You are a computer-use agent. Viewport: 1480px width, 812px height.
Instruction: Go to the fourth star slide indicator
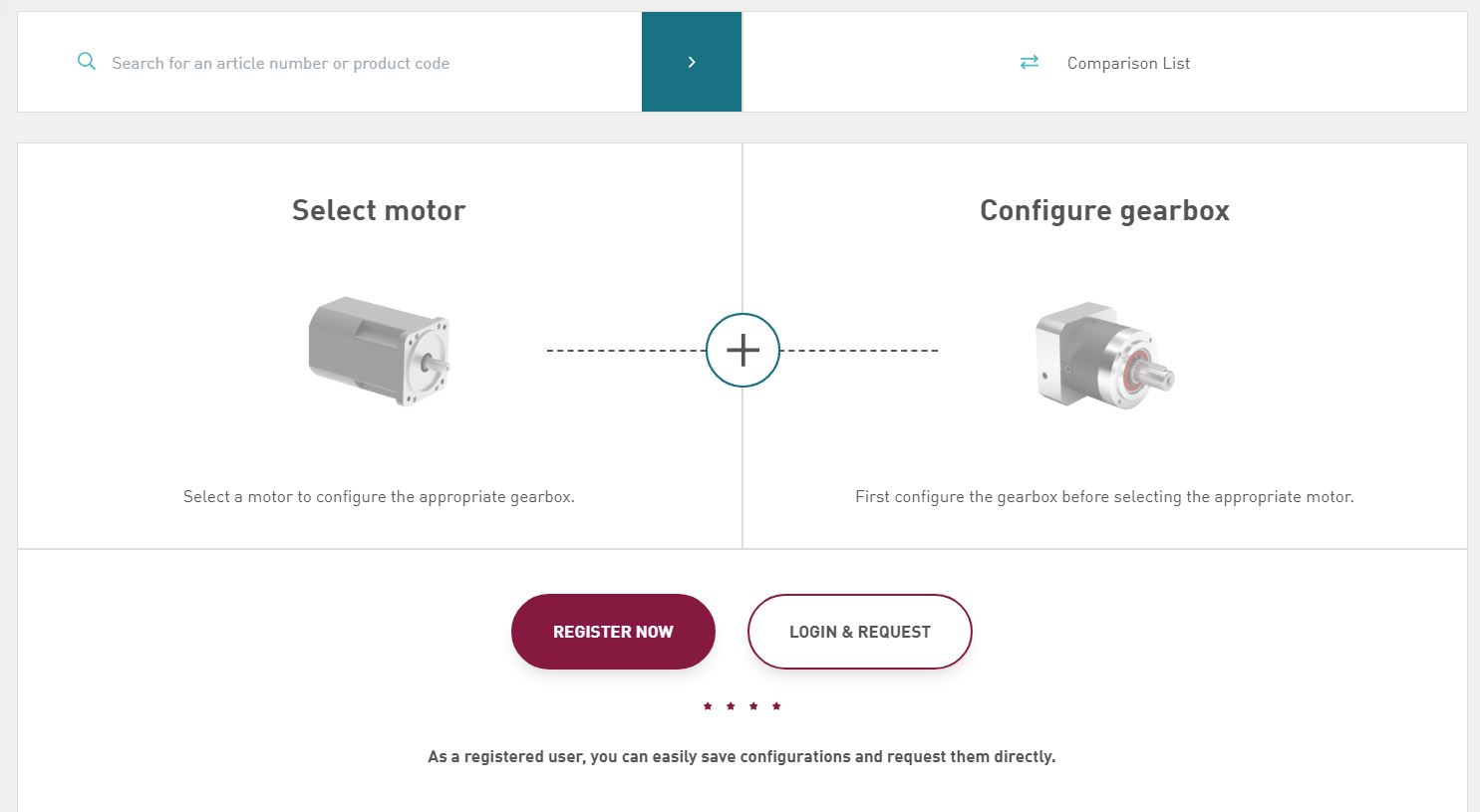[x=776, y=706]
